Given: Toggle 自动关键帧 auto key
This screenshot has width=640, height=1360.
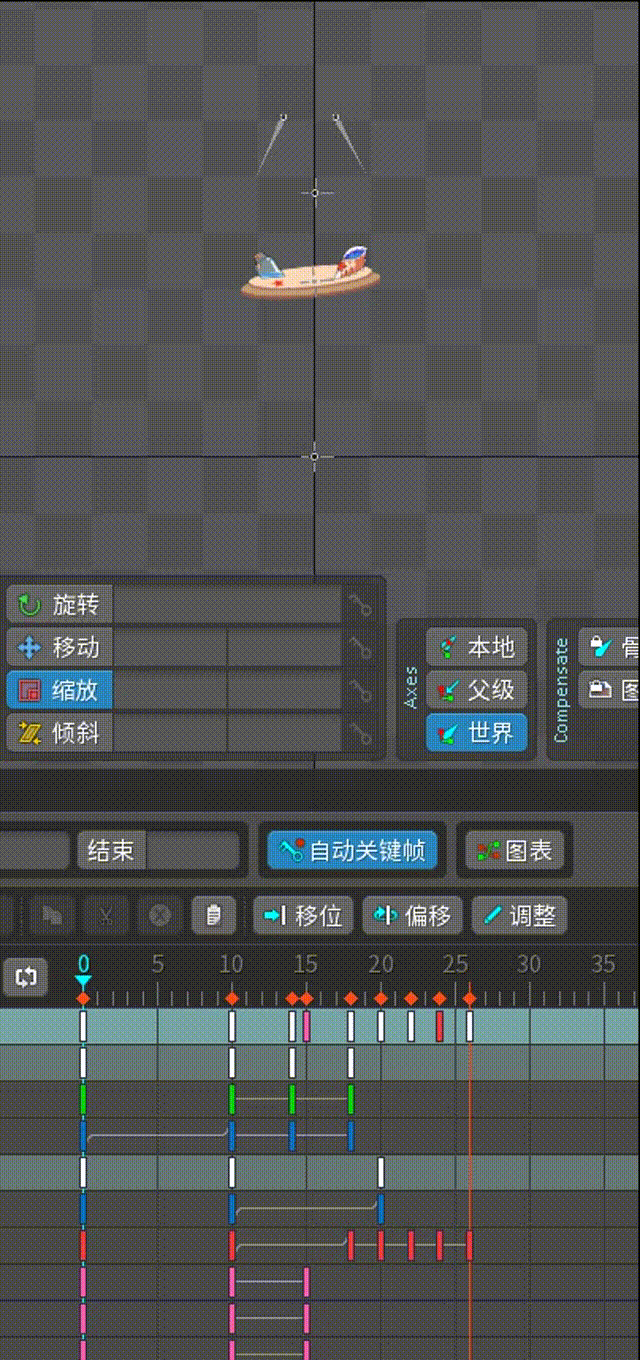Looking at the screenshot, I should click(x=352, y=851).
